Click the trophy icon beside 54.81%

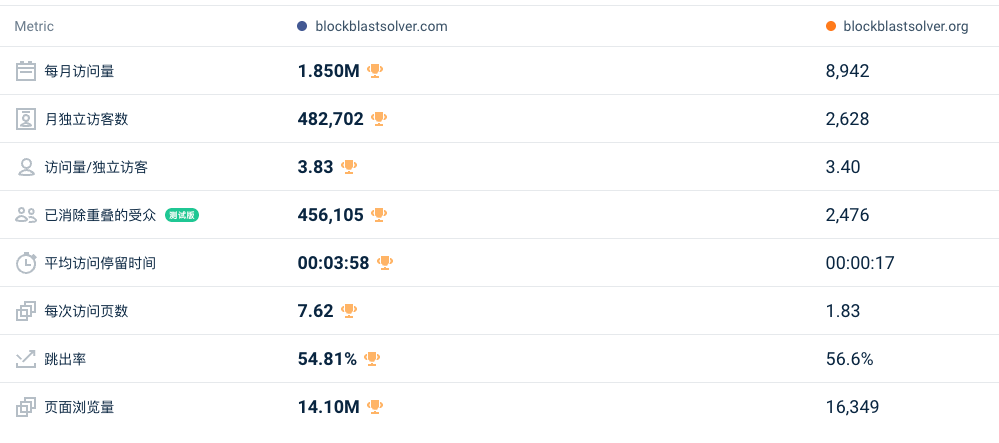click(x=372, y=359)
